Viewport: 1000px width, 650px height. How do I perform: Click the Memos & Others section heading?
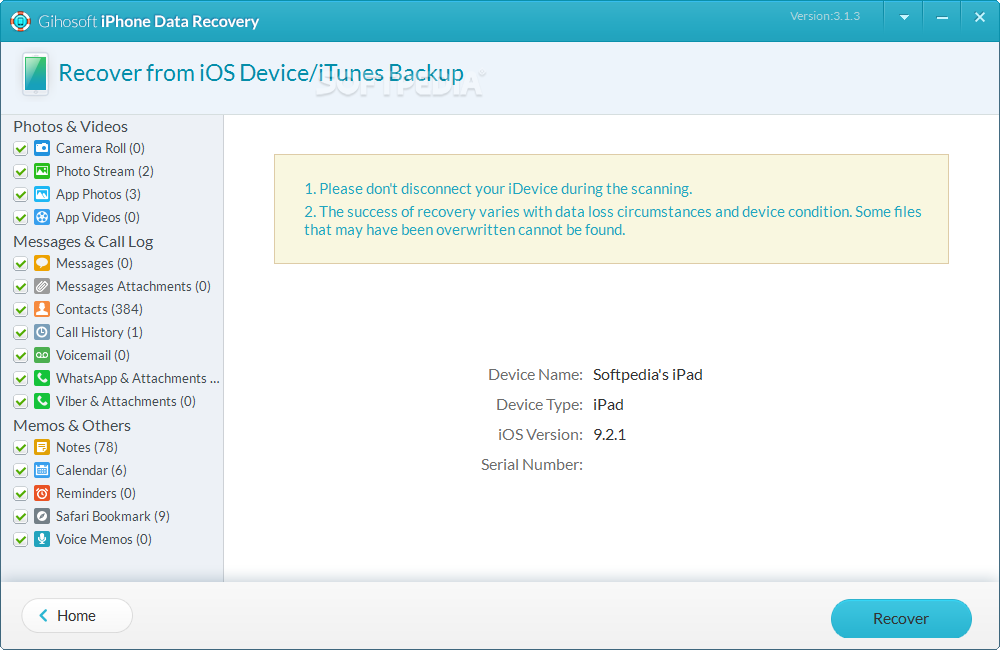point(71,425)
